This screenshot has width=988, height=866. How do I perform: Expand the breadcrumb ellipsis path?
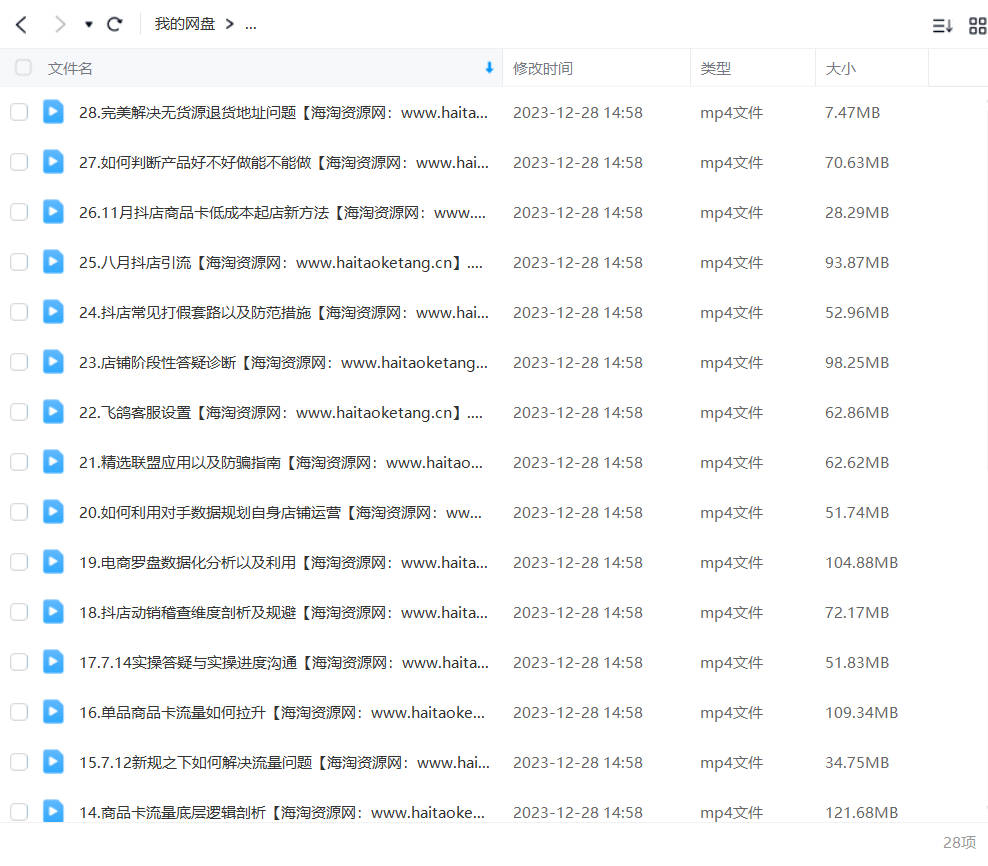tap(251, 25)
